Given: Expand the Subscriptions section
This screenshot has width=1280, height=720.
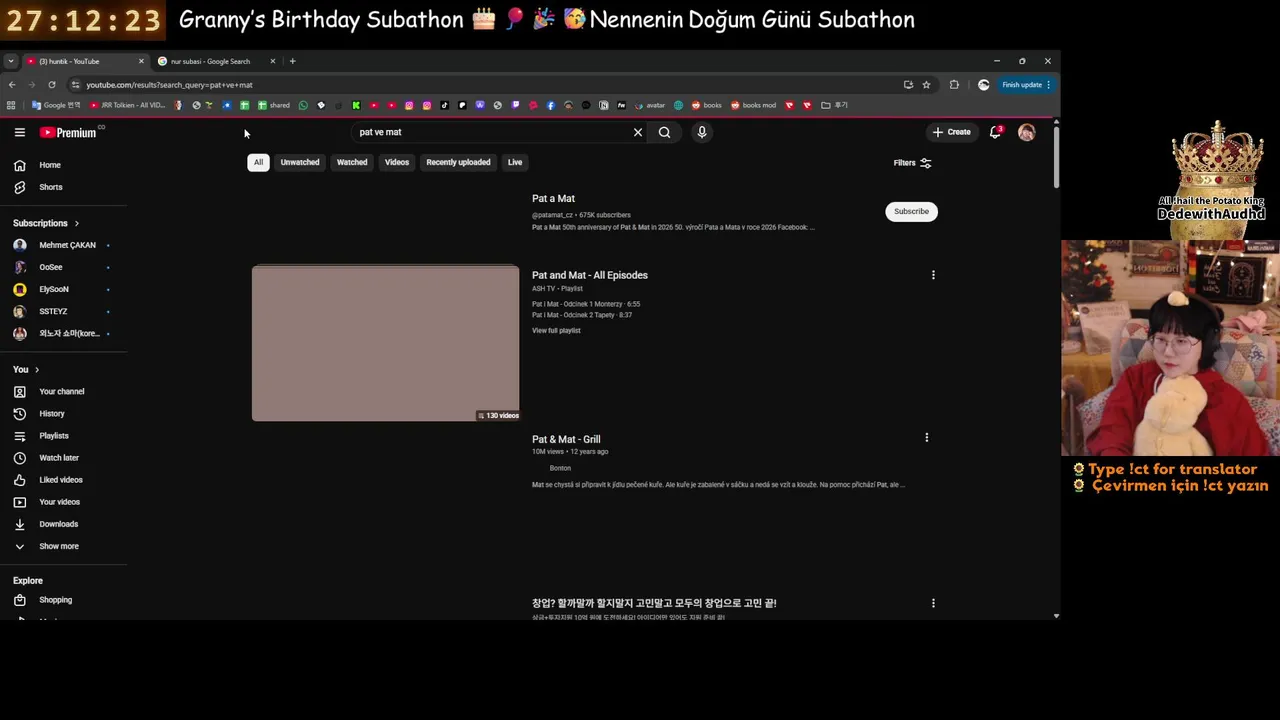Looking at the screenshot, I should pos(46,223).
